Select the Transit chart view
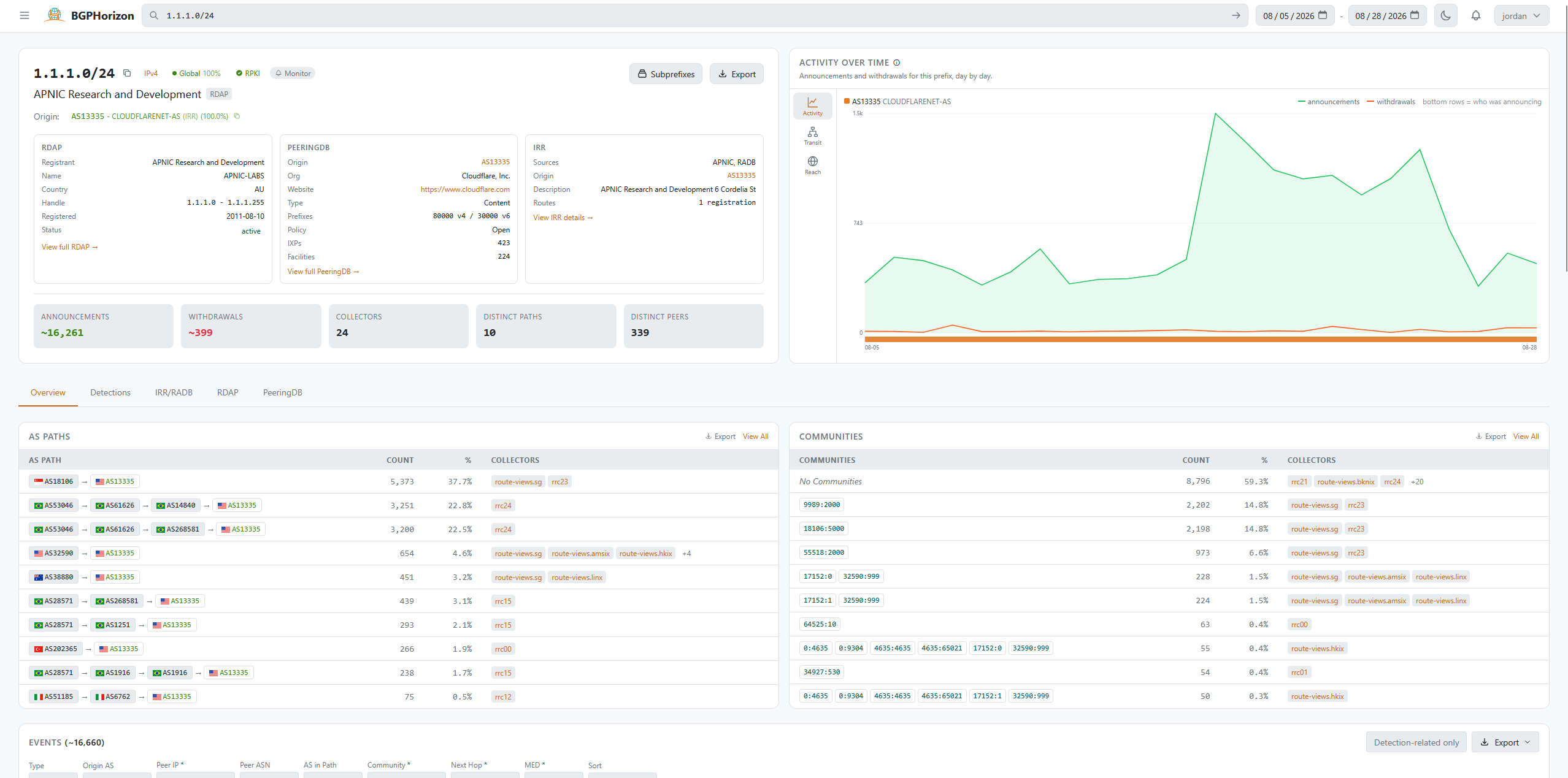This screenshot has width=1568, height=778. point(812,135)
